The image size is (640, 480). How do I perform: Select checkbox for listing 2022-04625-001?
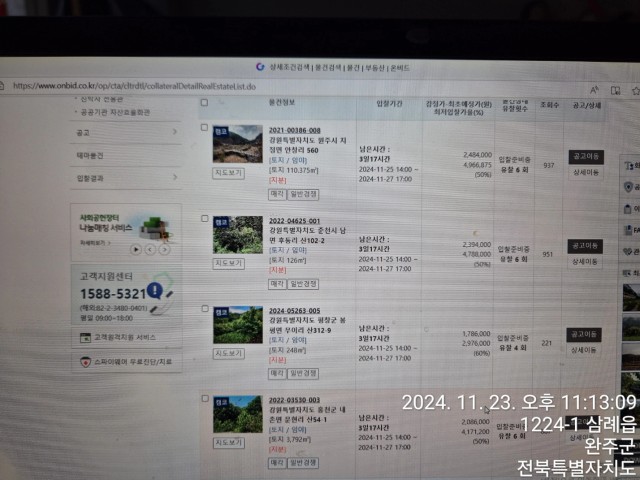tap(205, 218)
